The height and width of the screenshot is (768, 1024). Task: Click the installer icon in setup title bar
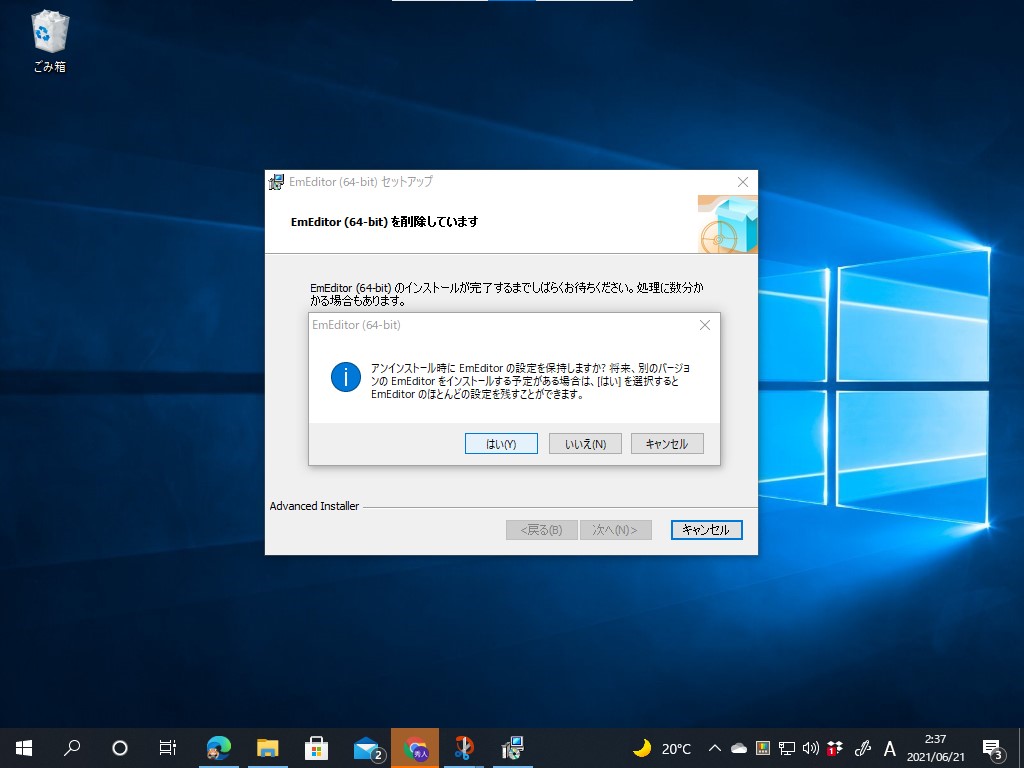[277, 182]
